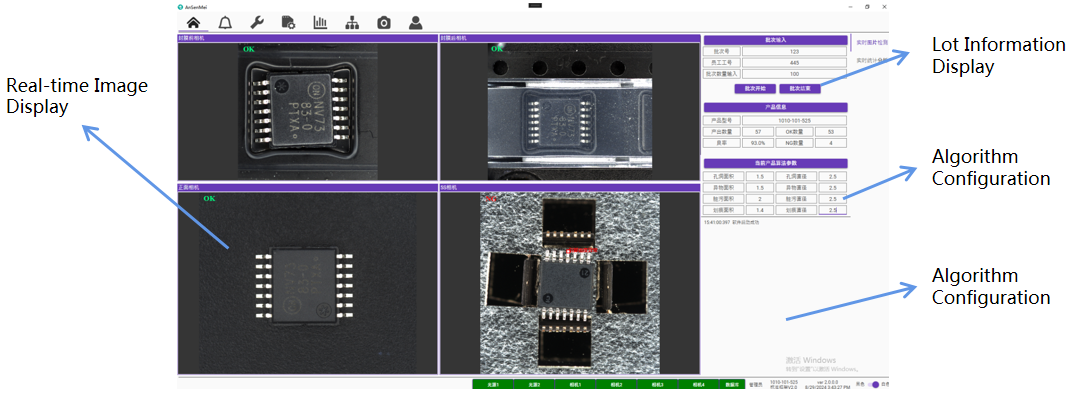Open the home page icon

point(193,23)
